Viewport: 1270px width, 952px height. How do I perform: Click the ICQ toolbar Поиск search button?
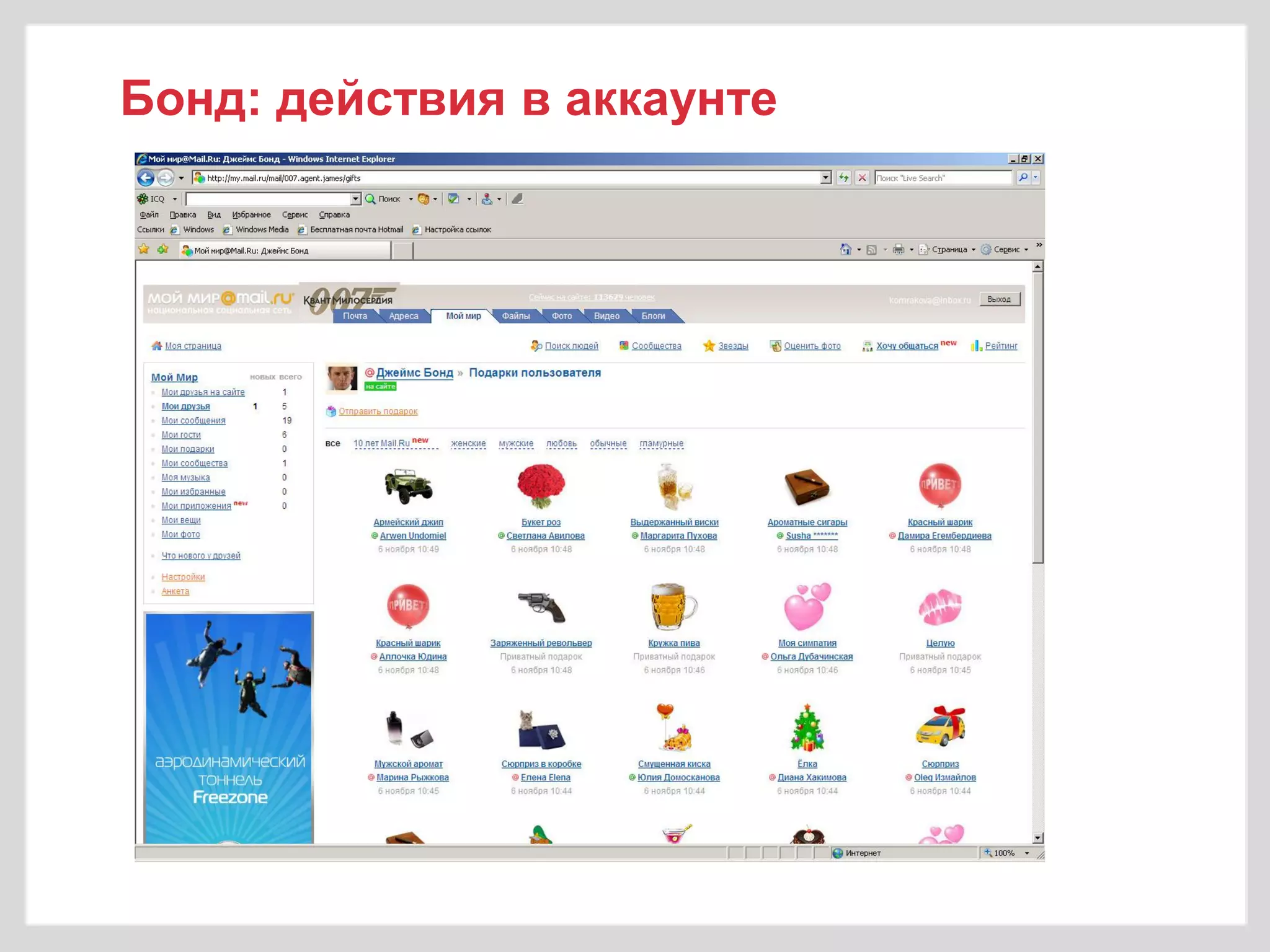(x=383, y=199)
